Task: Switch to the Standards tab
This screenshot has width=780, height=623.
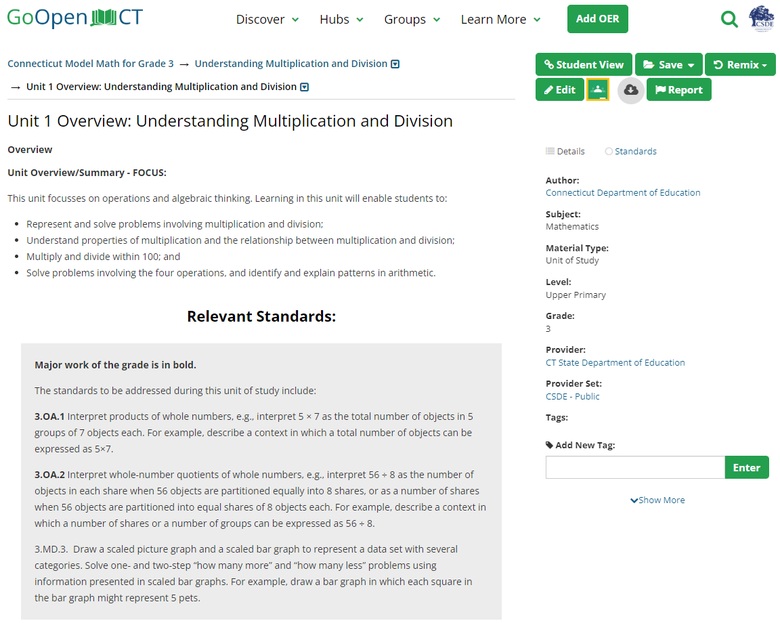Action: tap(631, 152)
